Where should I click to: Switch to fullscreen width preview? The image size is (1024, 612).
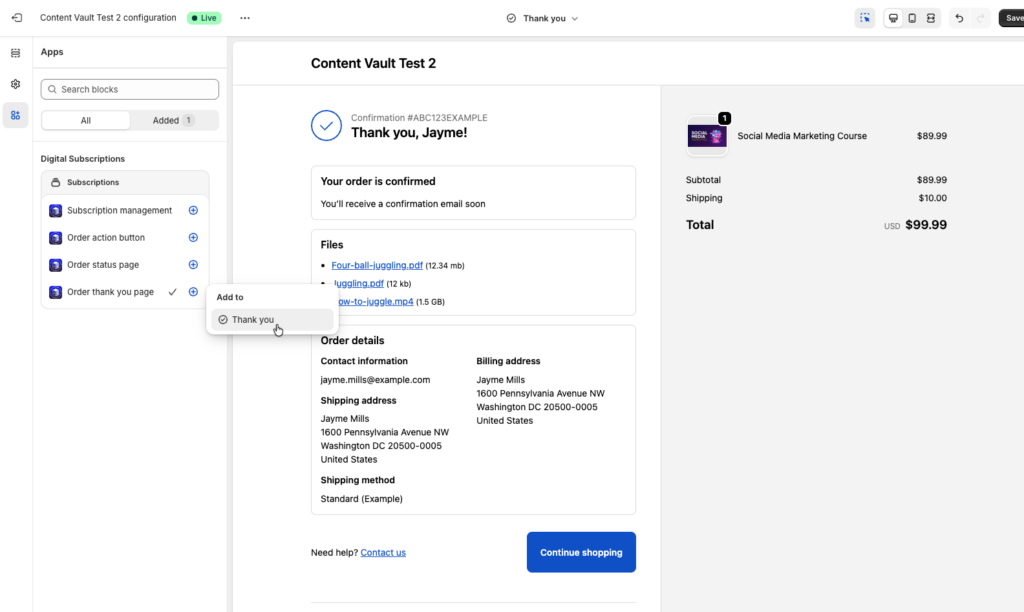tap(930, 18)
